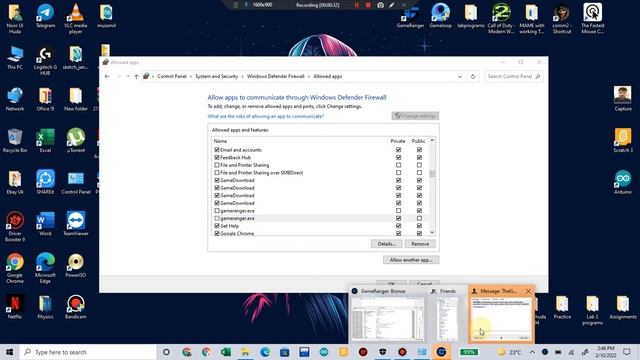Image resolution: width=640 pixels, height=360 pixels.
Task: Go to Control Panel breadcrumb
Action: coord(172,76)
